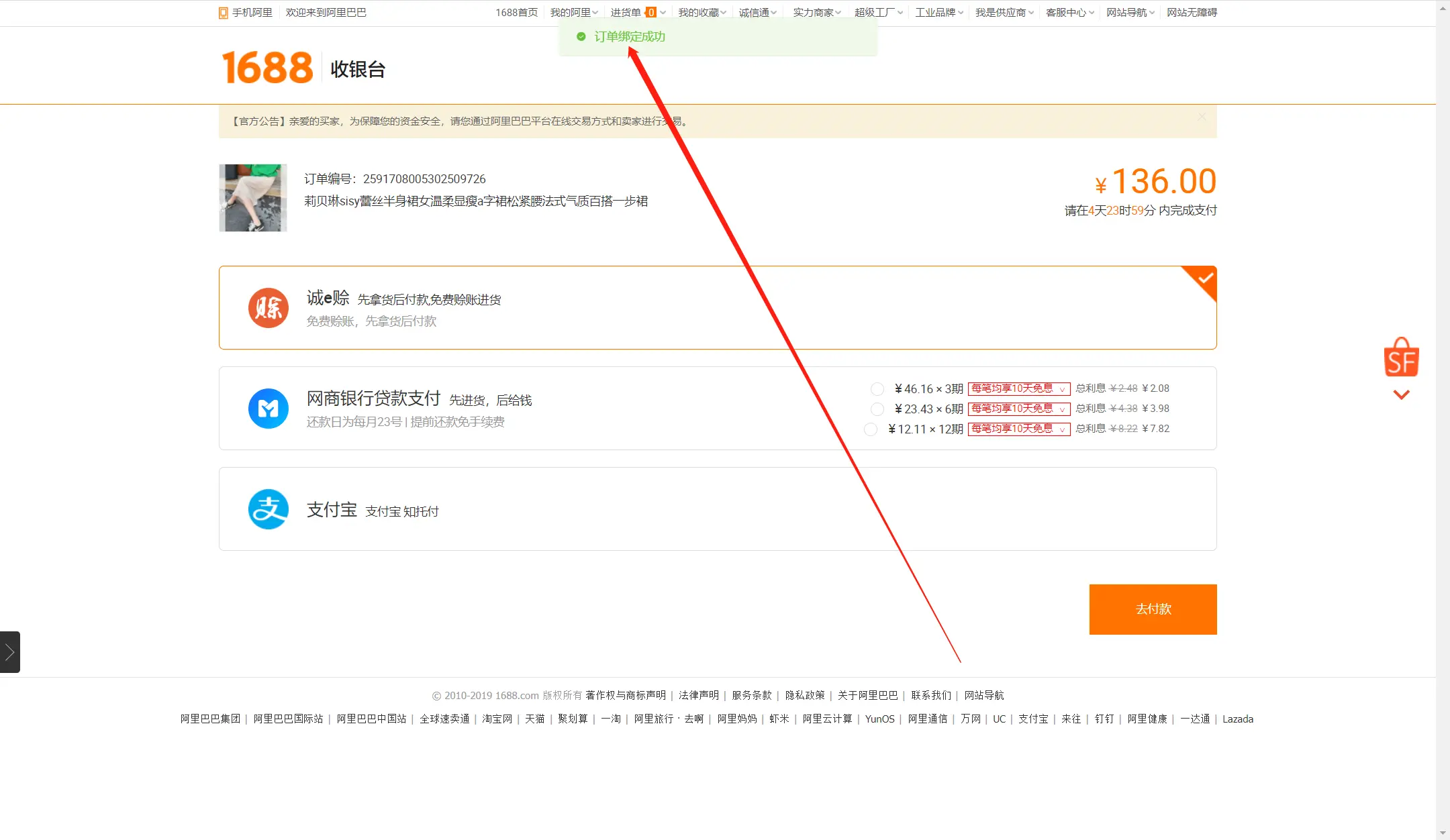Open the 进货单 dropdown menu
Viewport: 1450px width, 840px height.
tap(638, 13)
